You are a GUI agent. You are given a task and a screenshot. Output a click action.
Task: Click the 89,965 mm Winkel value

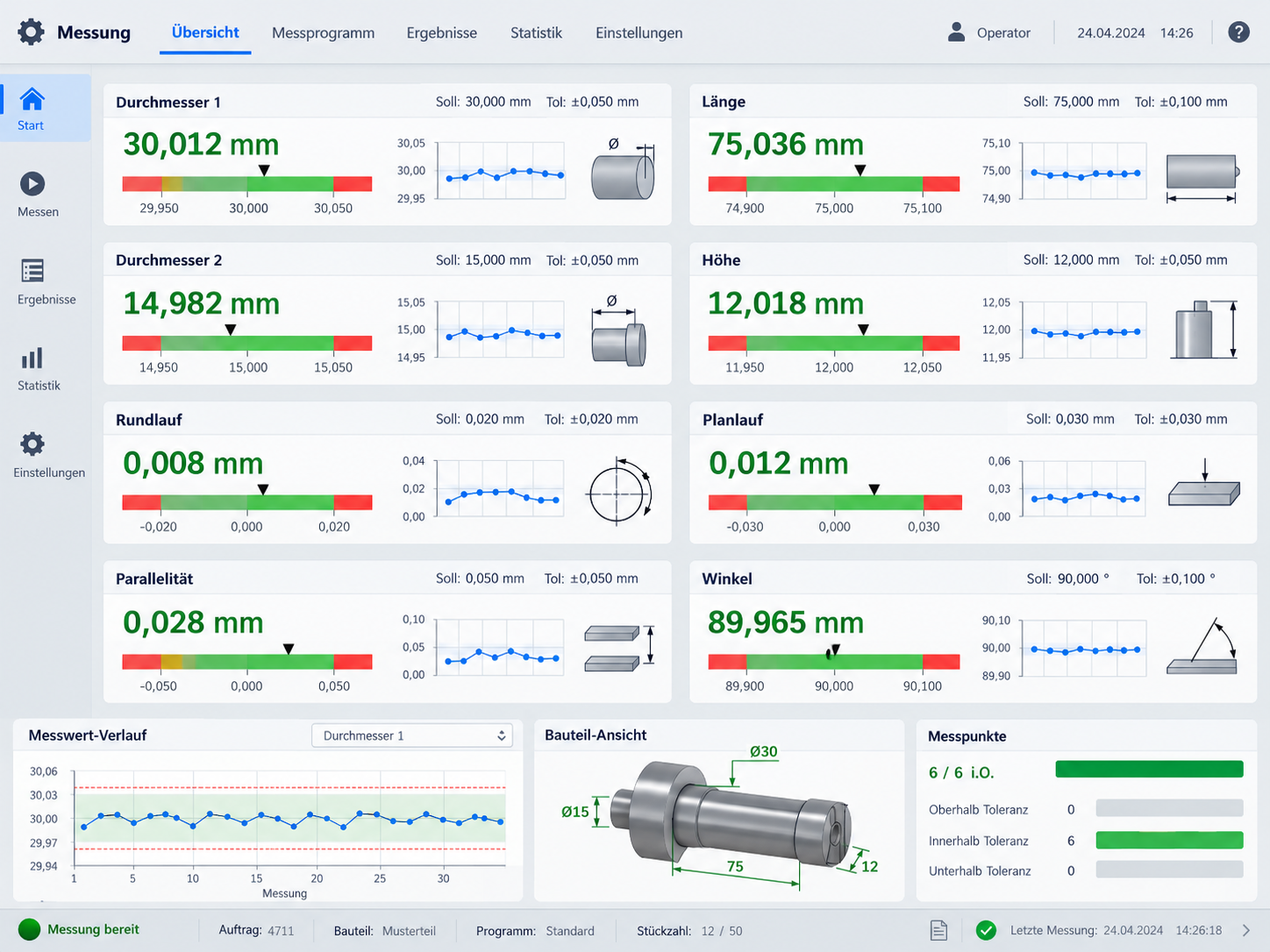pyautogui.click(x=786, y=622)
